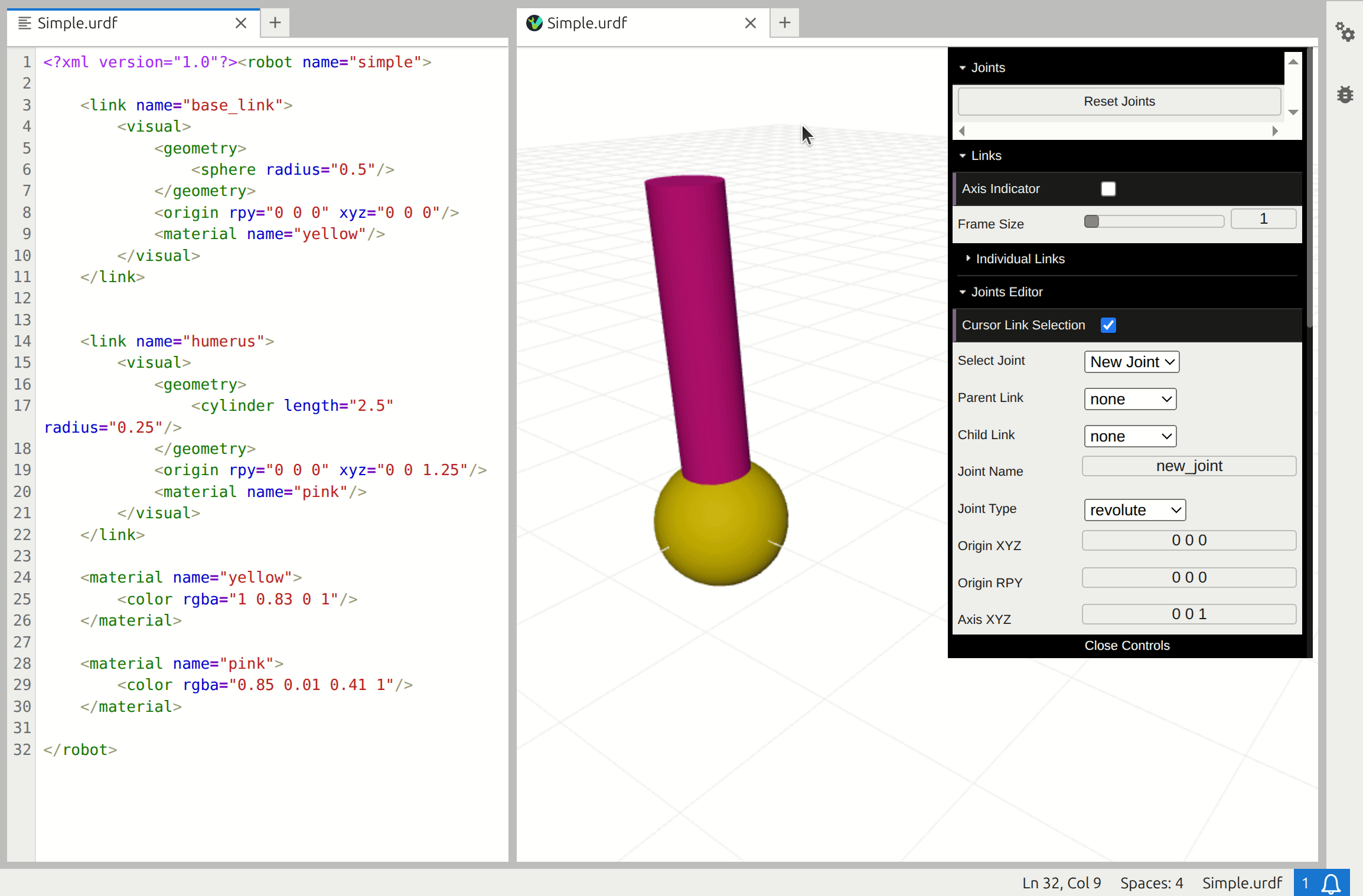Viewport: 1363px width, 896px height.
Task: Close the left Simple.urdf editor tab
Action: point(241,23)
